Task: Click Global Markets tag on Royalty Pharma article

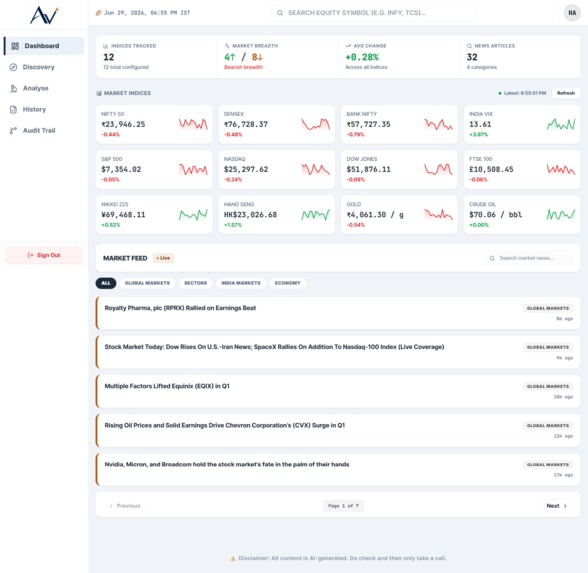Action: (x=548, y=308)
